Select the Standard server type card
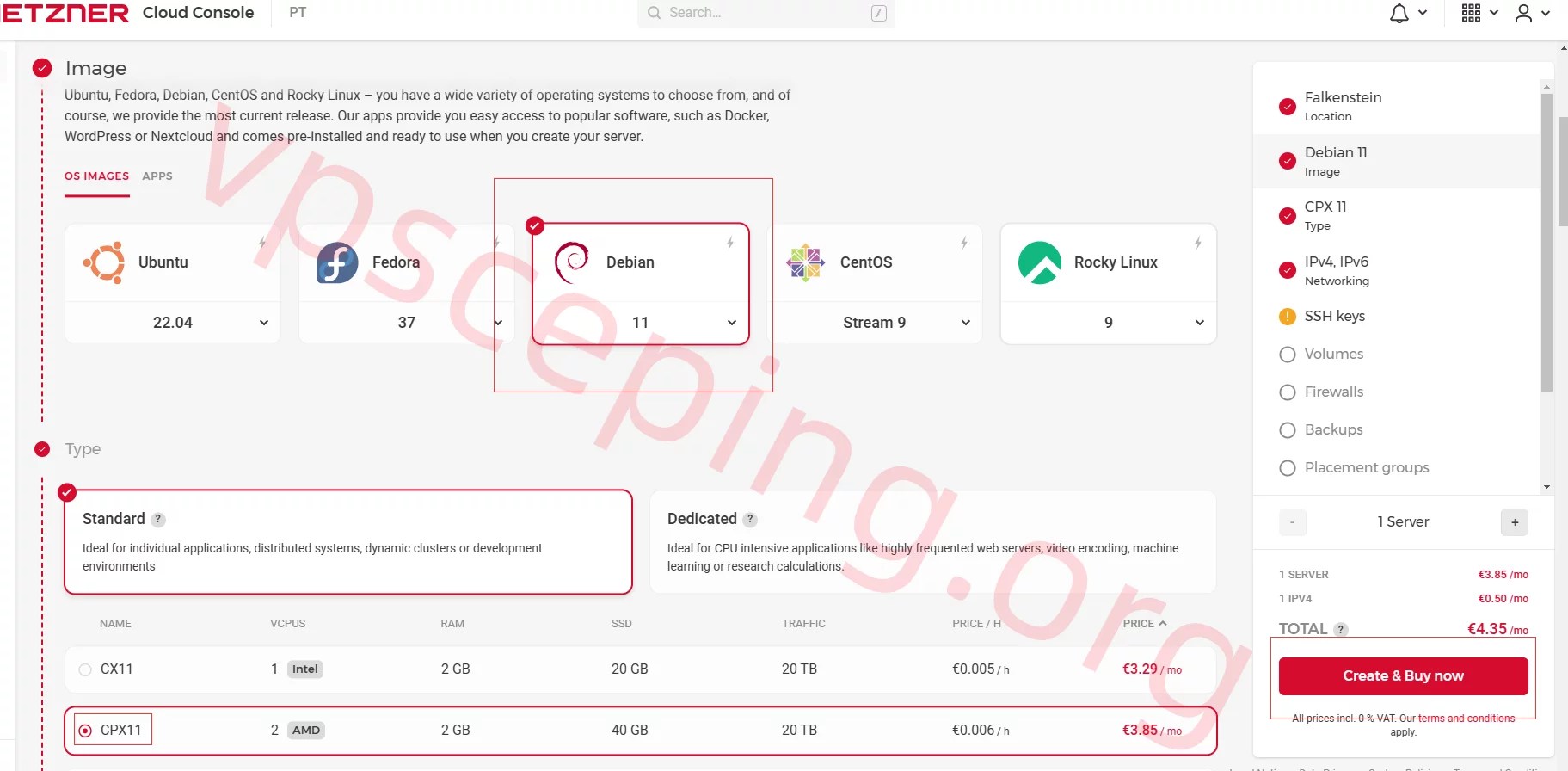Viewport: 1568px width, 771px height. click(x=348, y=542)
